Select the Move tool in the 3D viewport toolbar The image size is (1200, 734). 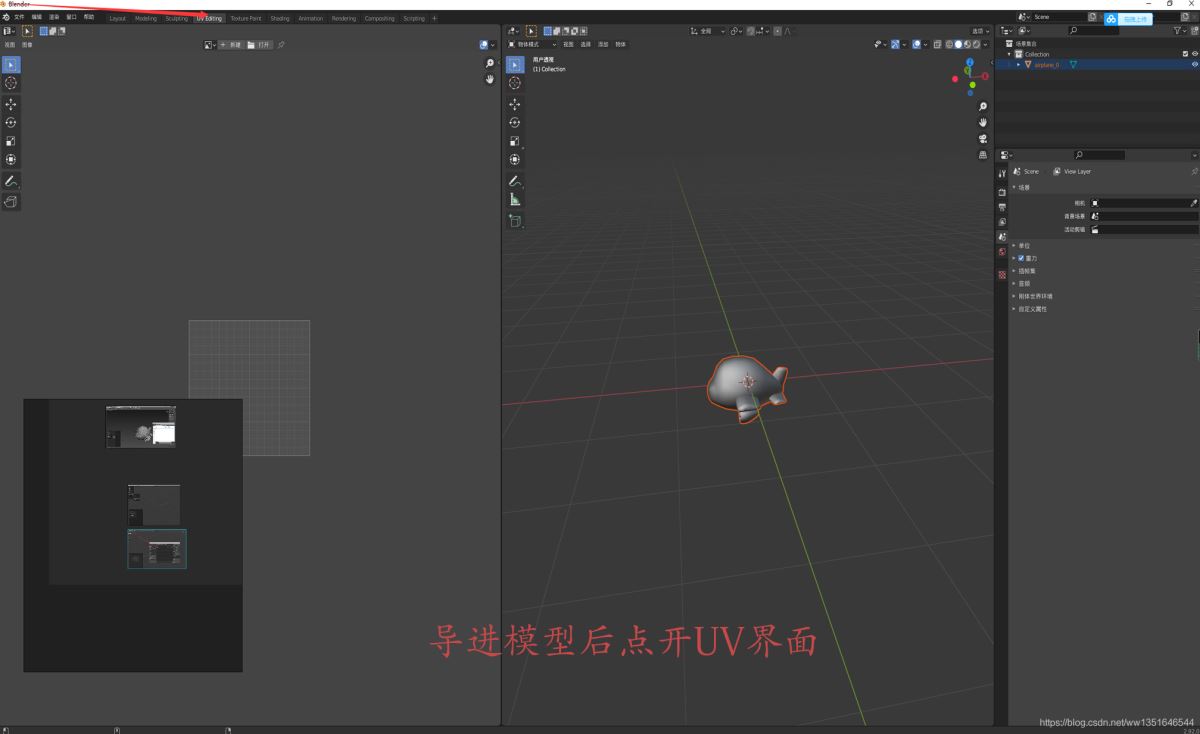point(514,101)
